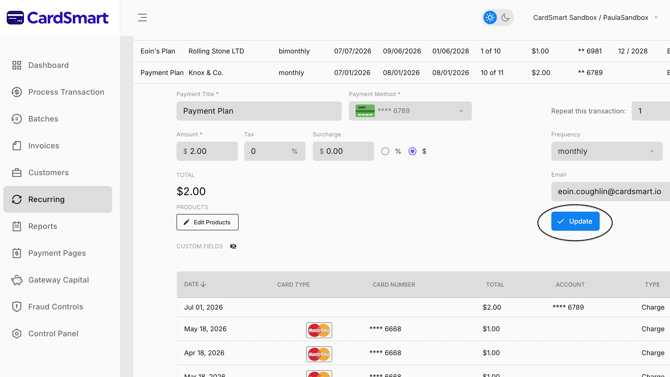670x377 pixels.
Task: Click the Update button
Action: (x=575, y=221)
